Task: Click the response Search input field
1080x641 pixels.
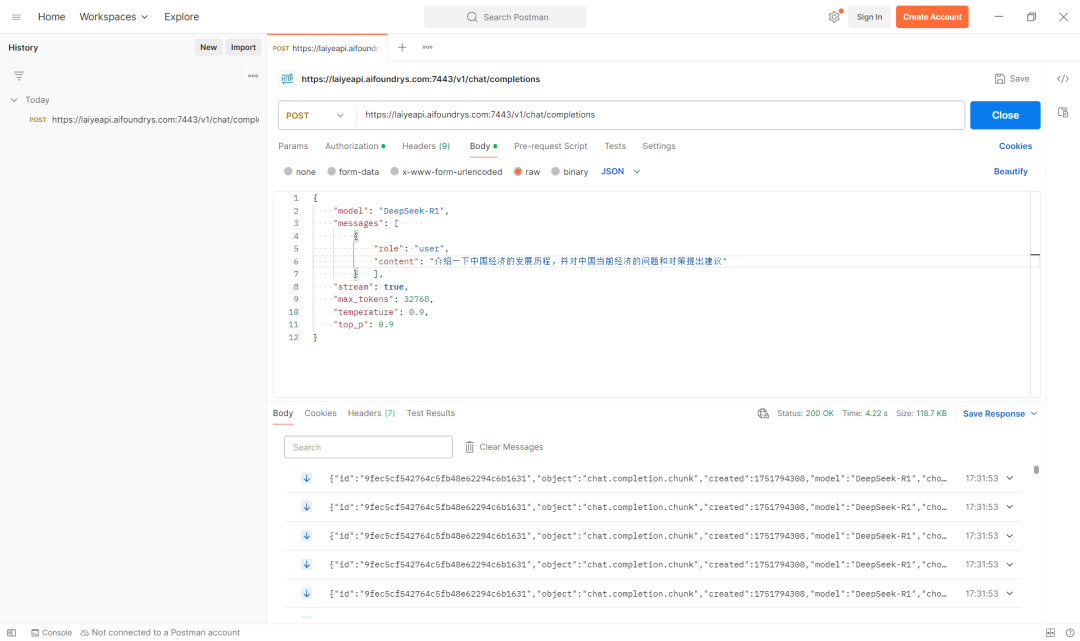Action: coord(368,447)
